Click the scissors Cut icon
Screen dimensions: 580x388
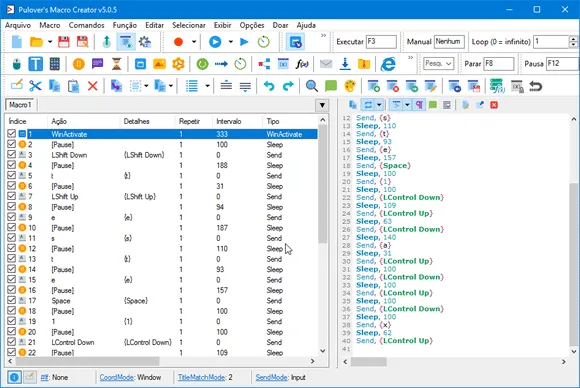click(x=35, y=86)
